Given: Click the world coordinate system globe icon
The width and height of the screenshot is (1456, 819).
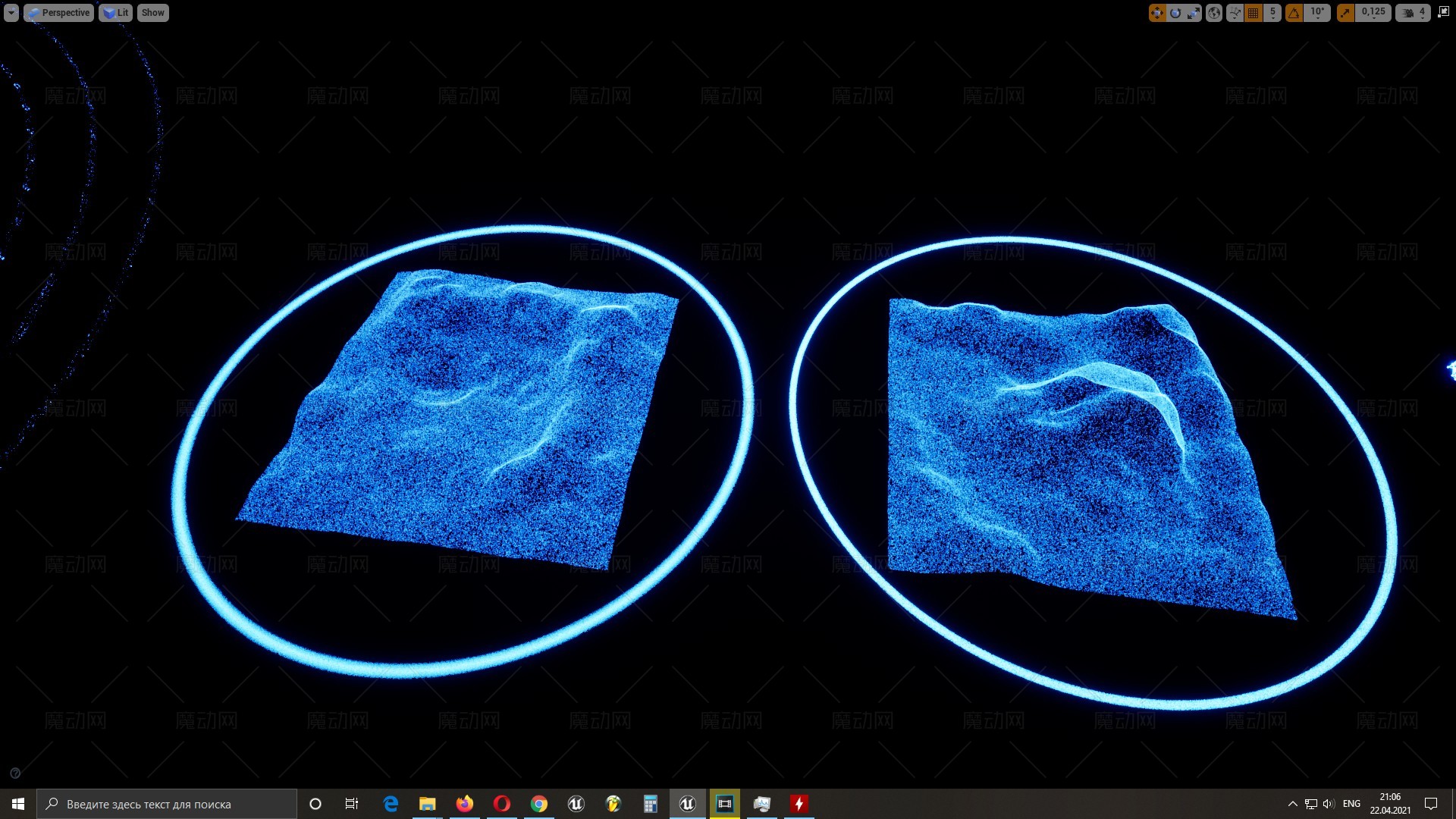Looking at the screenshot, I should 1214,13.
